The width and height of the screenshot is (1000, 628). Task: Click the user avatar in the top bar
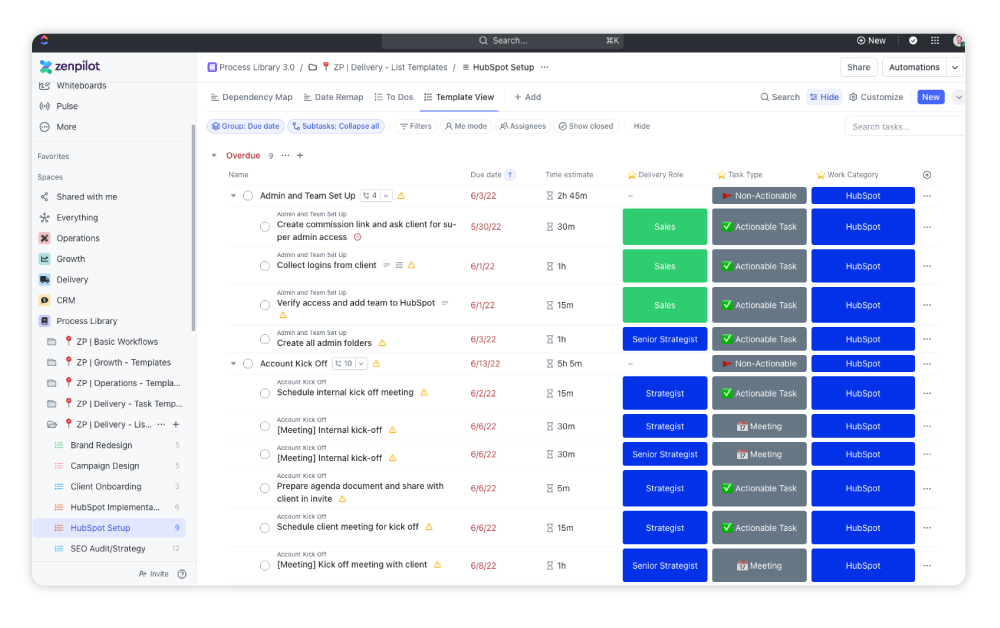(957, 40)
